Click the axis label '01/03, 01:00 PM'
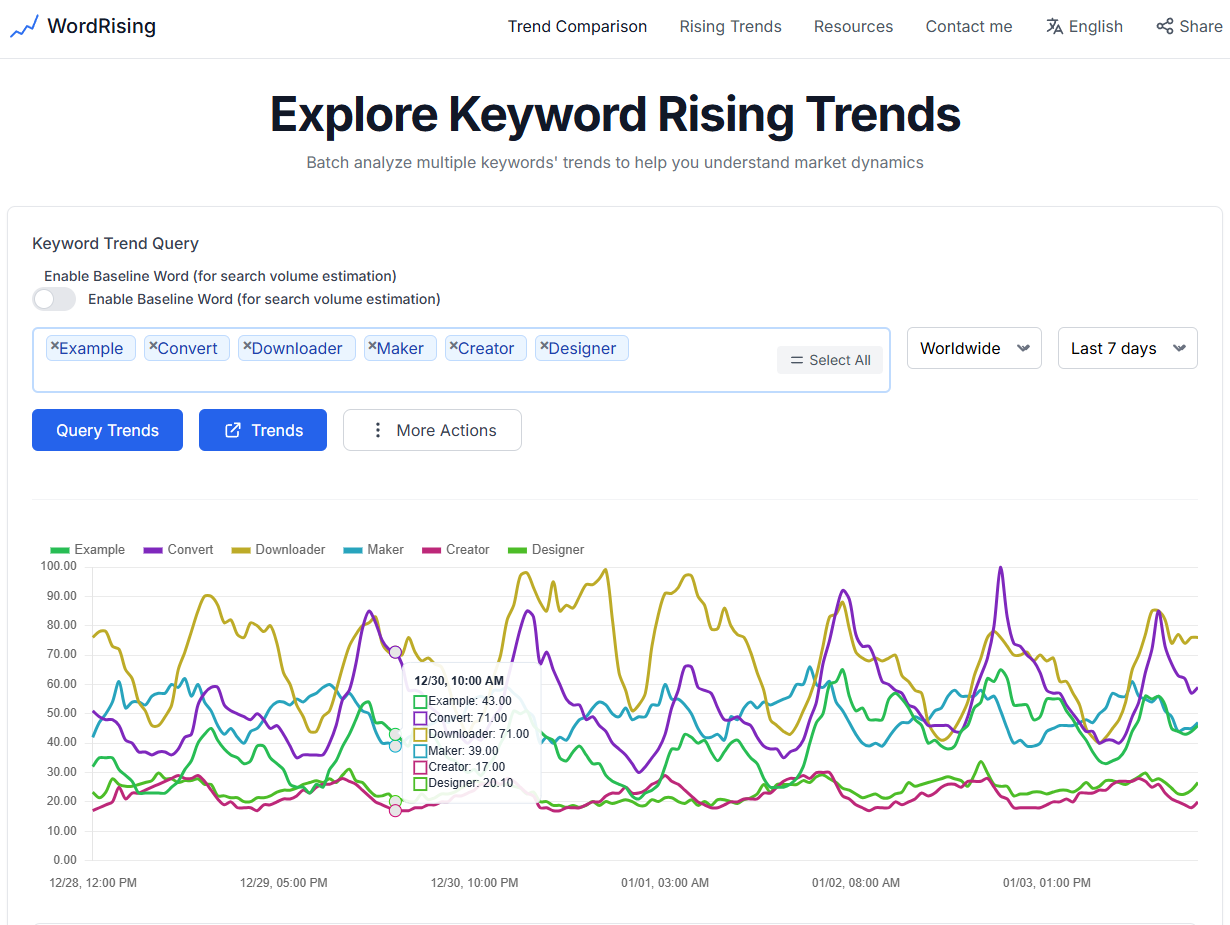 [x=1047, y=883]
